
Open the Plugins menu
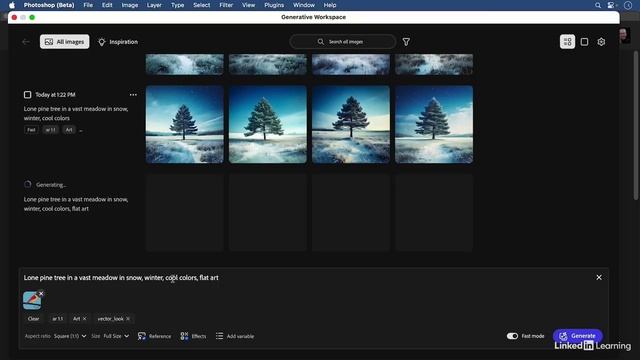(x=274, y=5)
